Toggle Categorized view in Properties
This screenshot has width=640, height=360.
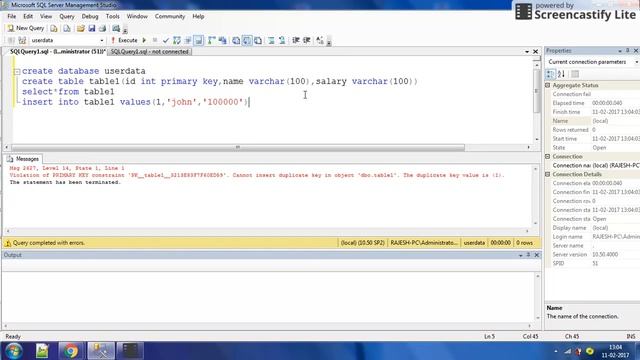(550, 74)
